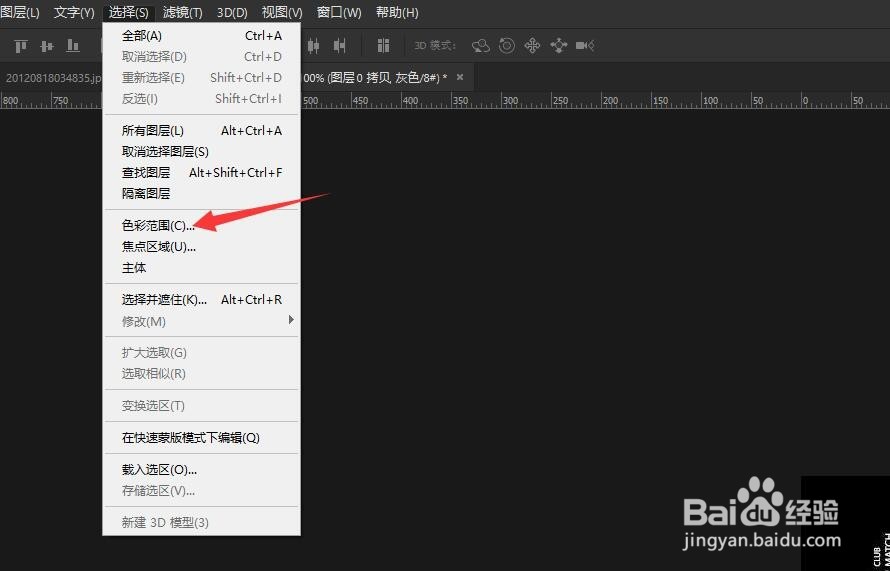Click the distribute right edges icon

pyautogui.click(x=339, y=45)
